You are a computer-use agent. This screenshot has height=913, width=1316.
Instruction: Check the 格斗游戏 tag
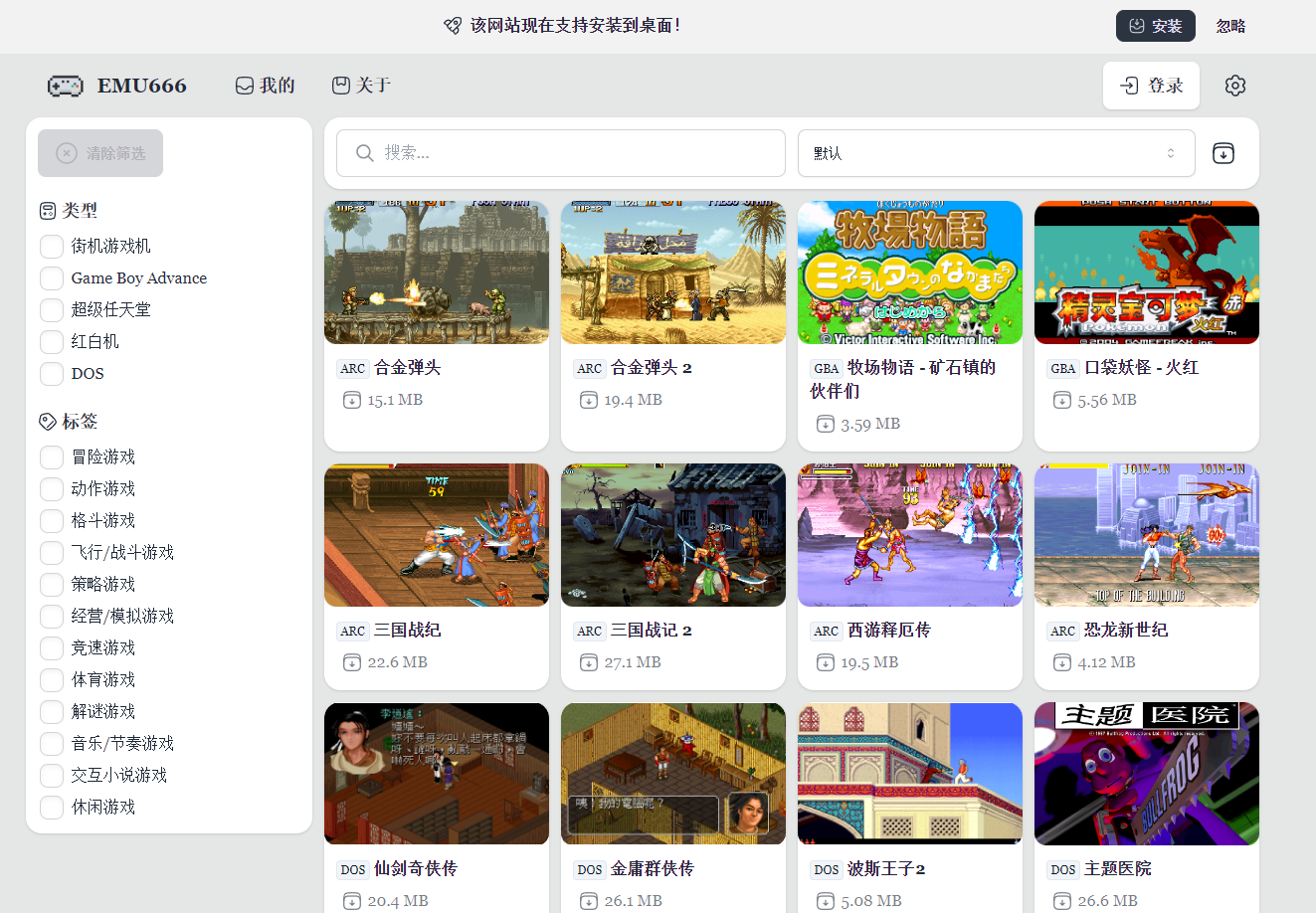coord(52,521)
